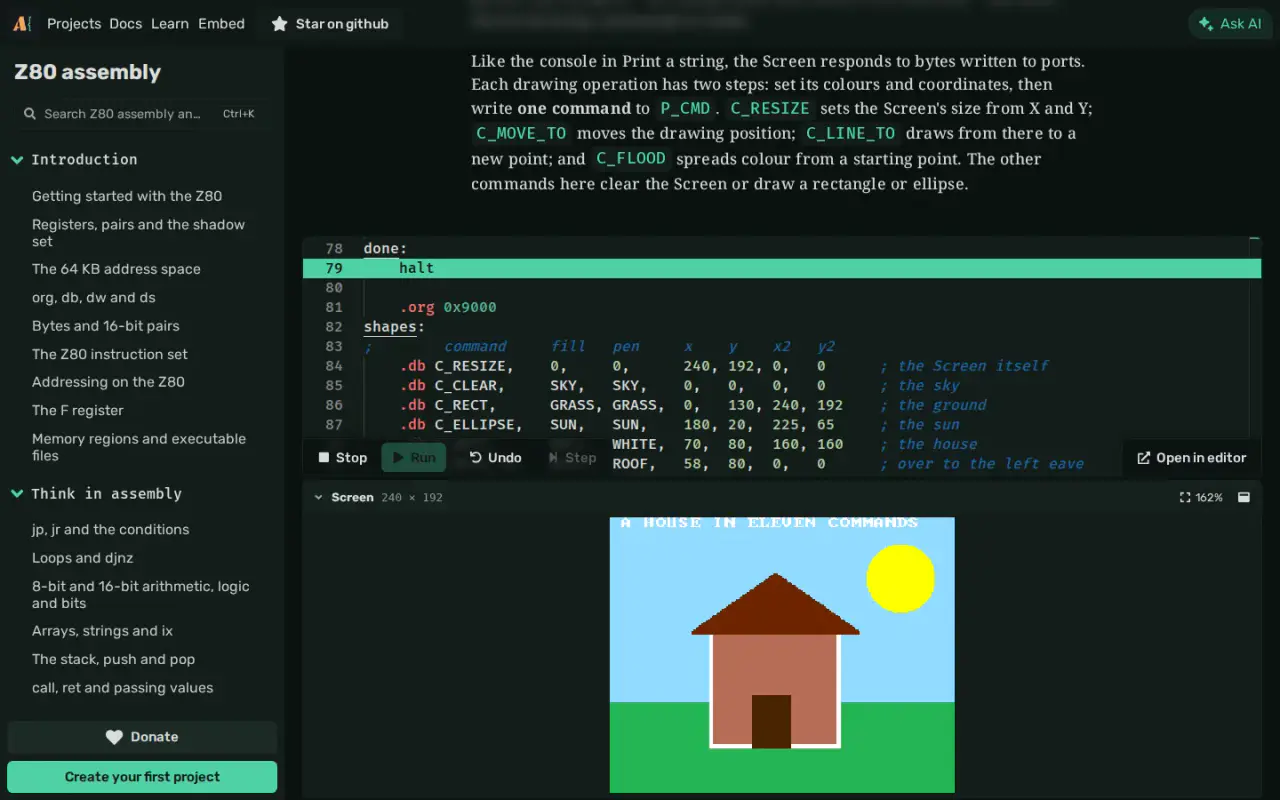Stop the running program

(342, 457)
